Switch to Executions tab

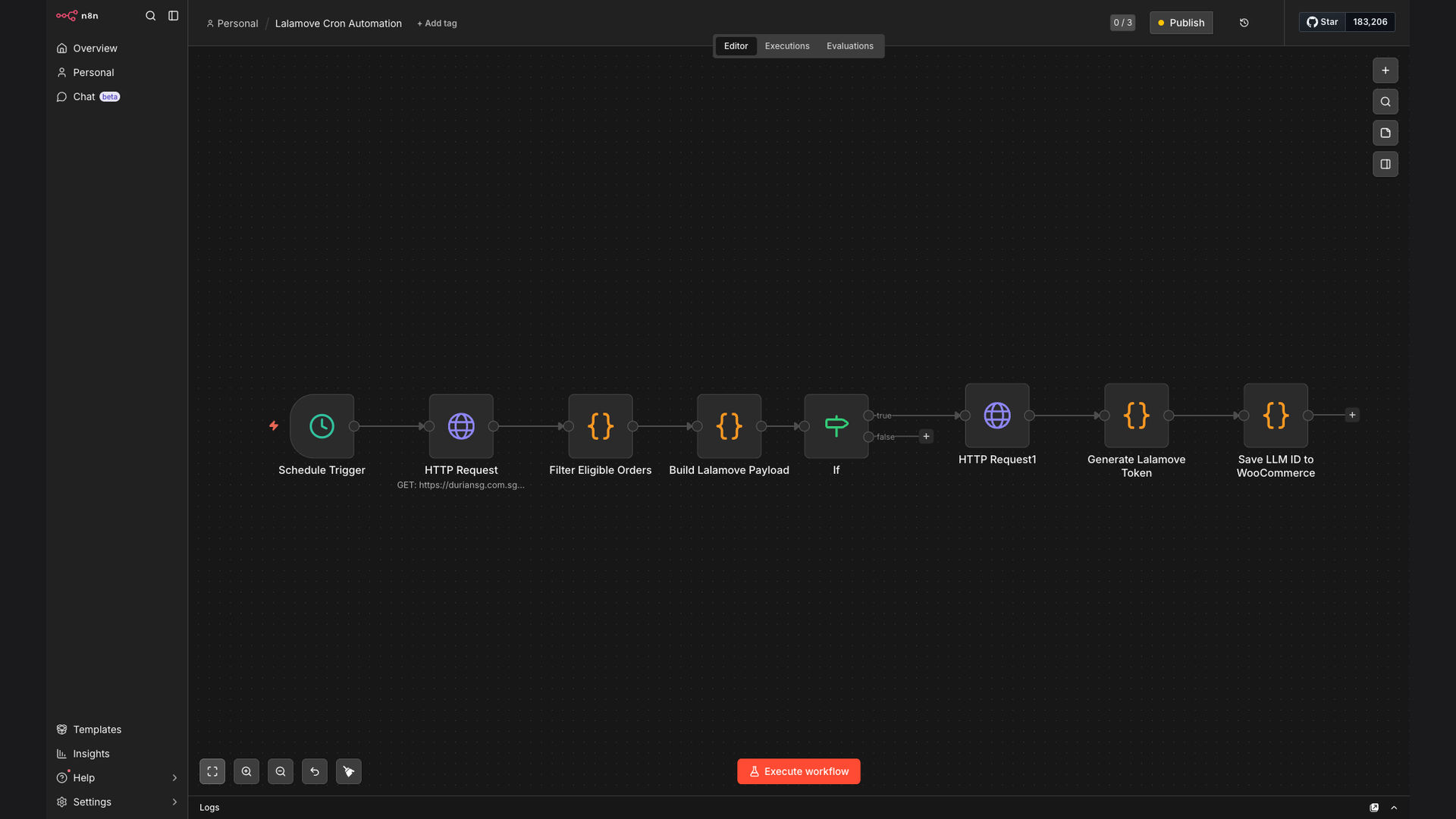tap(787, 46)
